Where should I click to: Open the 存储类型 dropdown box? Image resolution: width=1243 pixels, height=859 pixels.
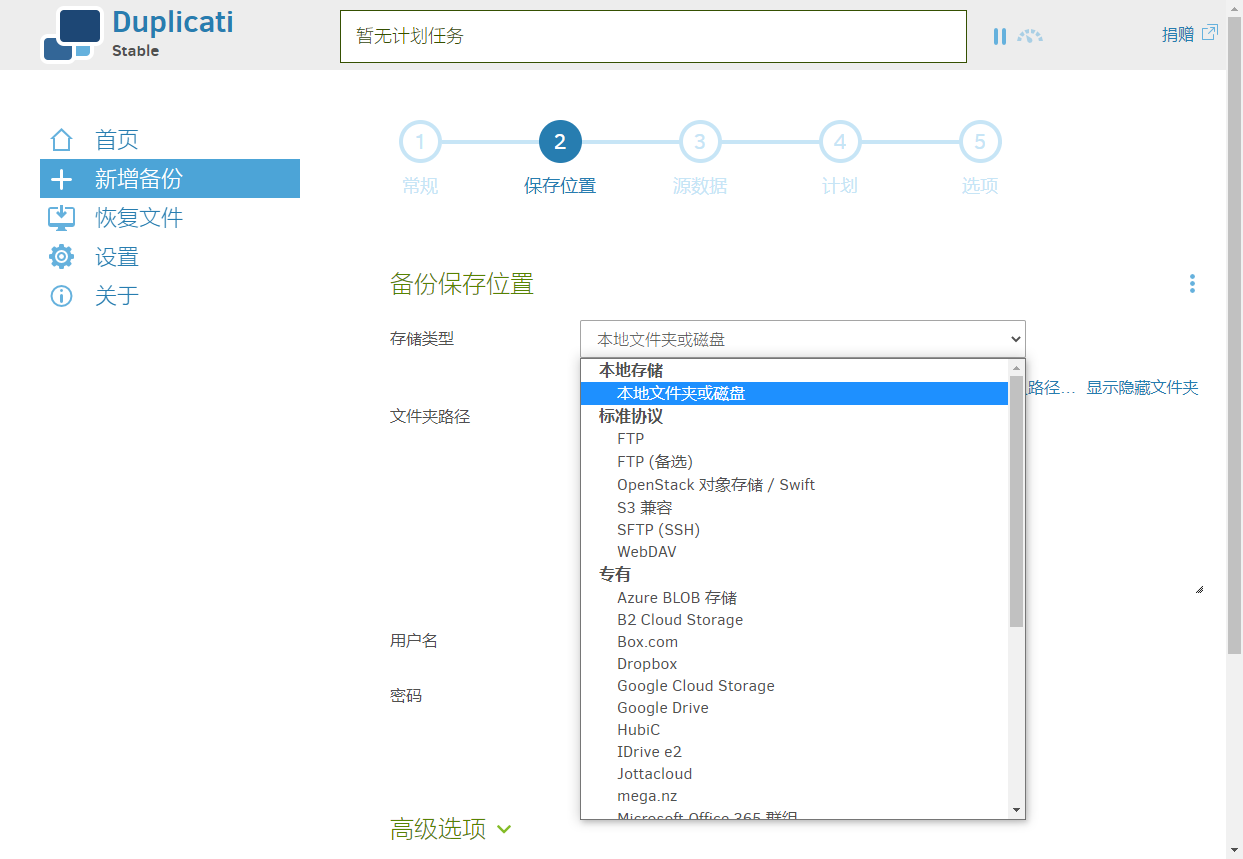point(802,339)
